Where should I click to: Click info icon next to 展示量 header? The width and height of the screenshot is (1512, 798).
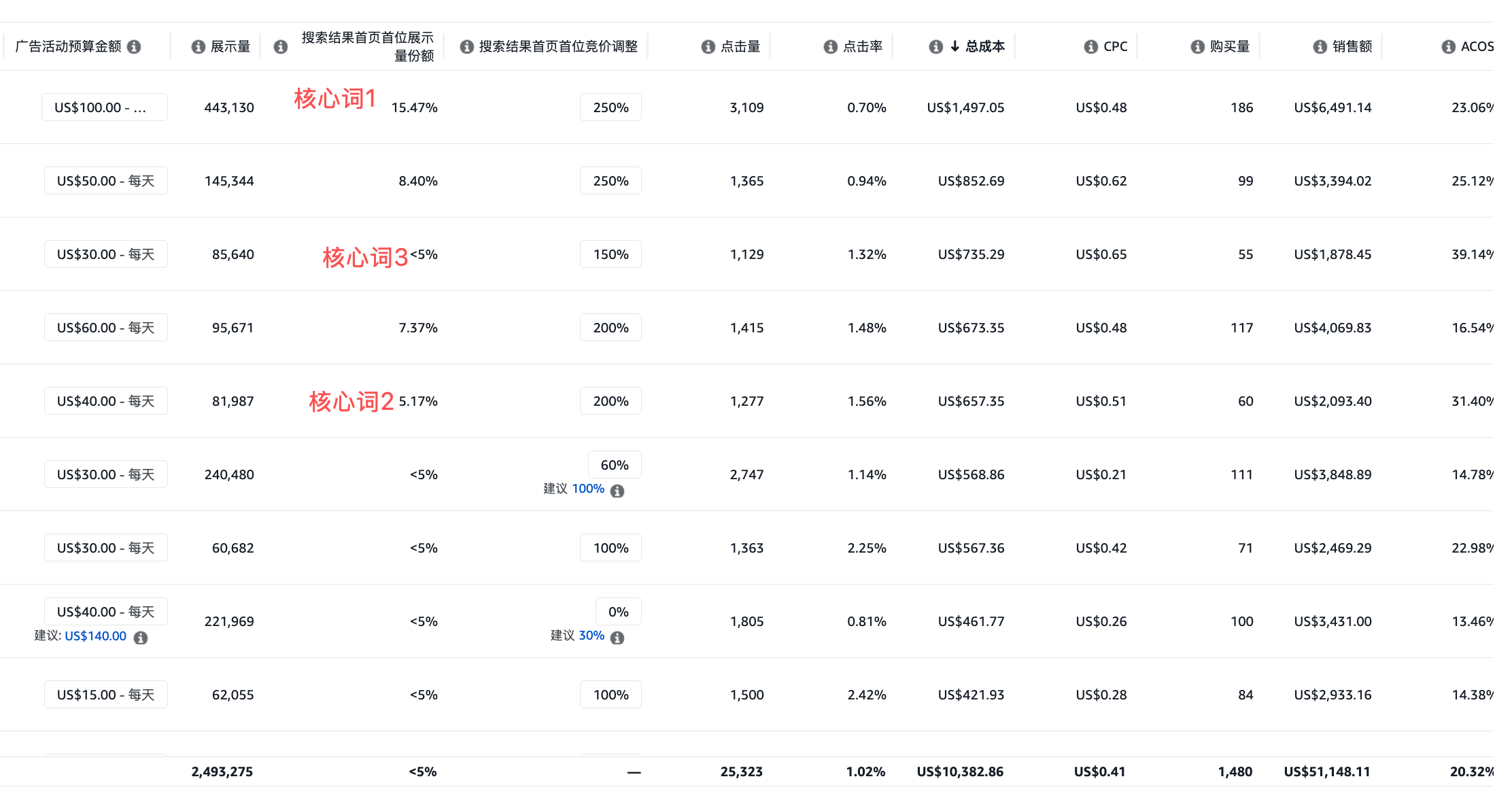click(198, 47)
